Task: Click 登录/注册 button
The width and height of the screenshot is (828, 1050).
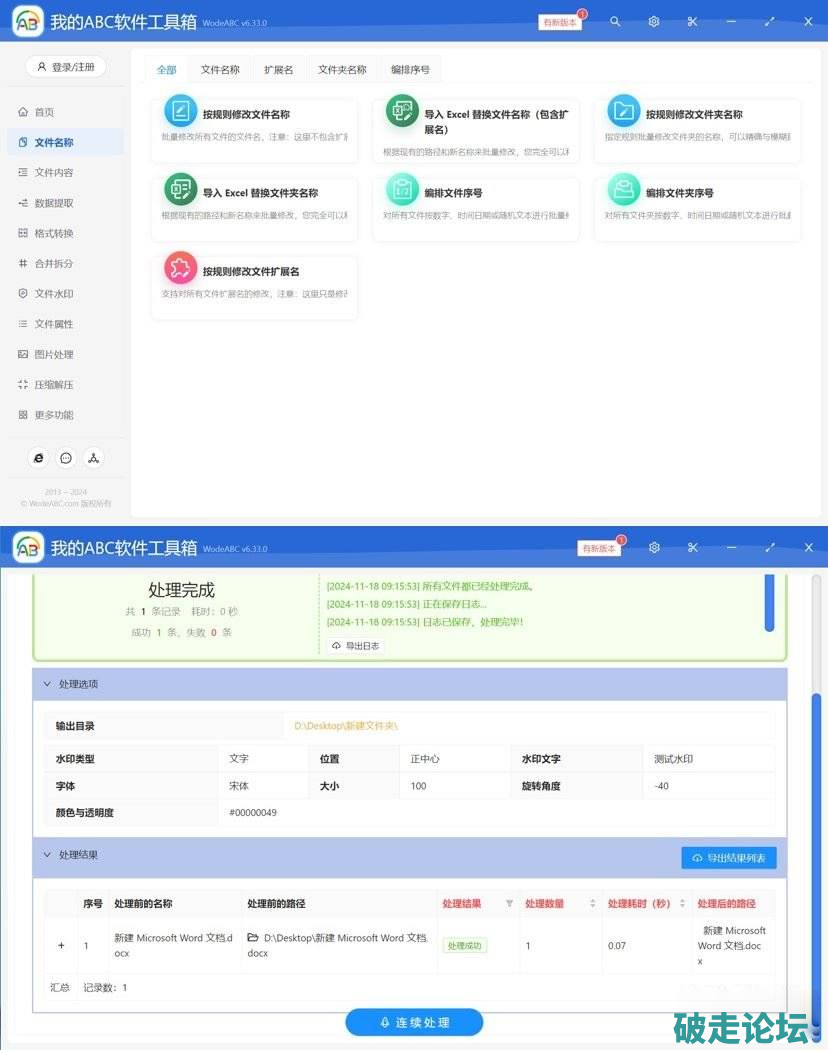Action: coord(65,67)
